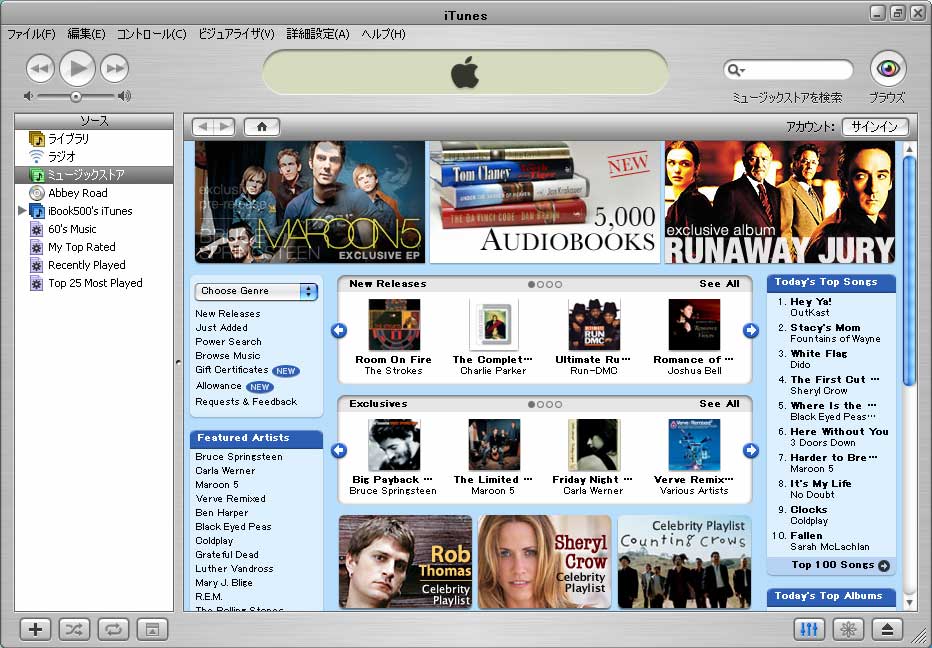Adjust the volume slider knob
This screenshot has width=932, height=648.
(75, 96)
